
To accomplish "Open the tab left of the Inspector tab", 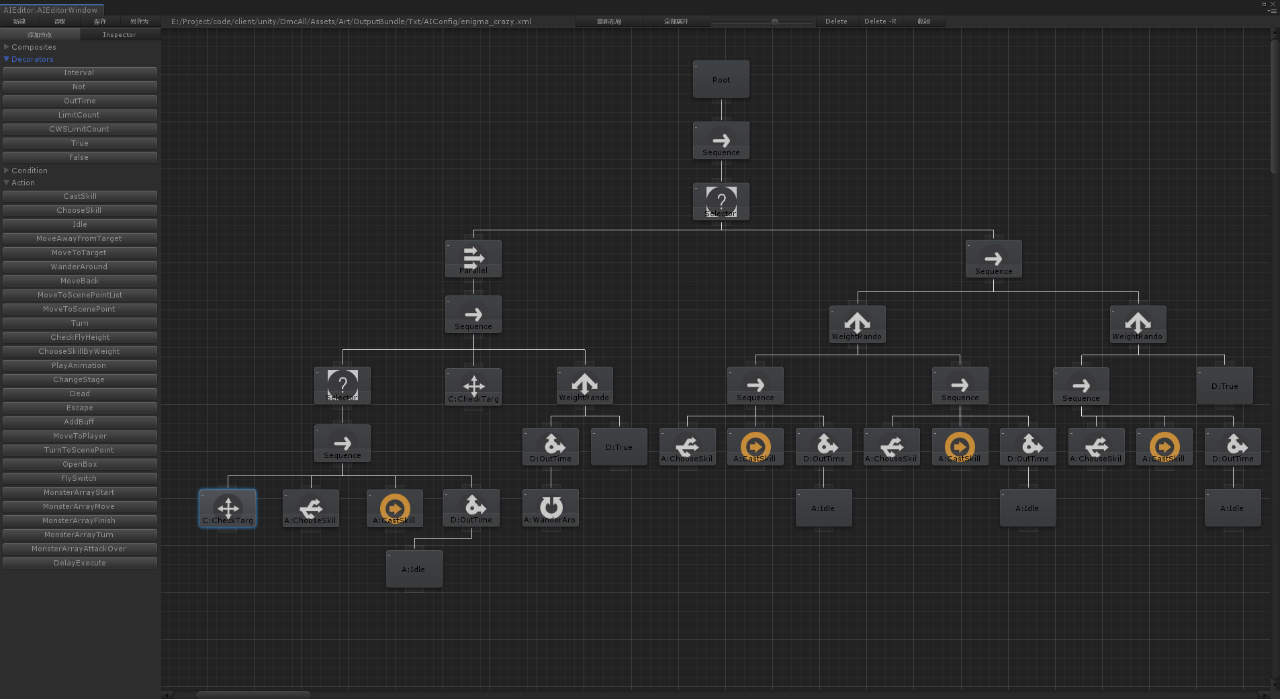I will pyautogui.click(x=40, y=34).
